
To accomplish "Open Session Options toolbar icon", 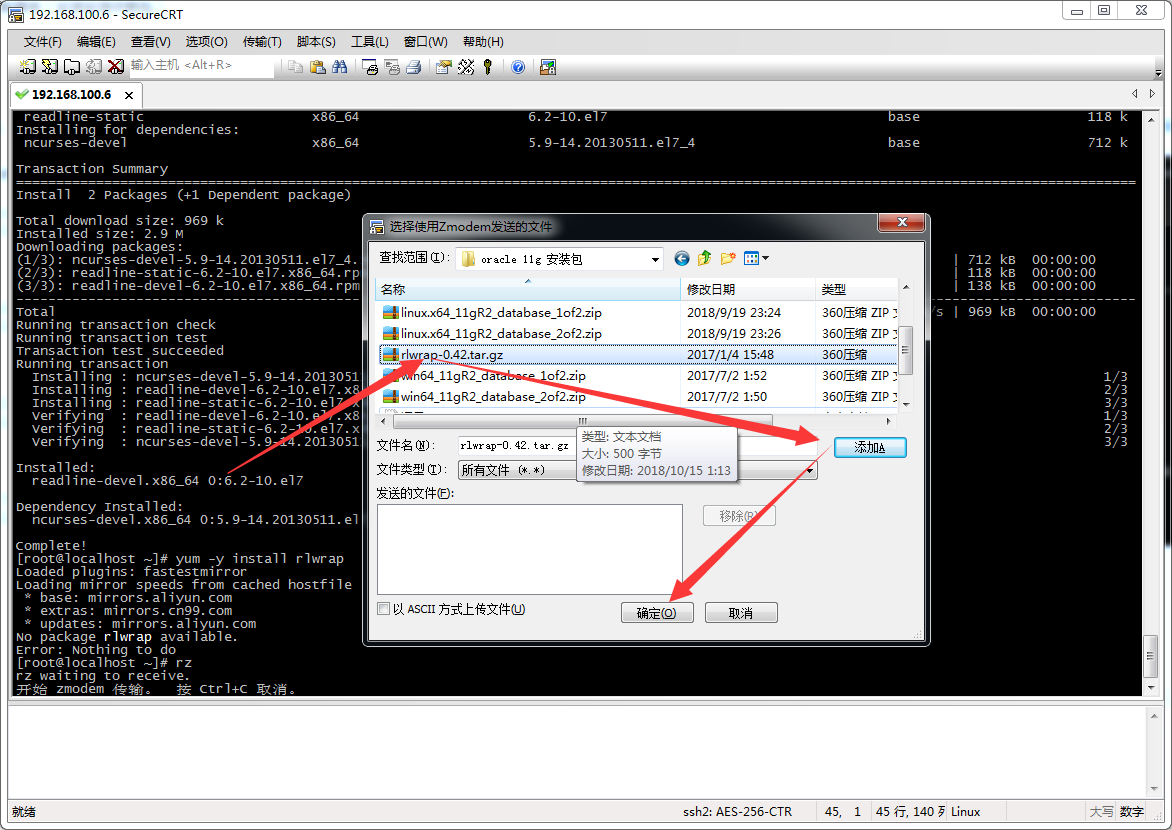I will (x=444, y=67).
